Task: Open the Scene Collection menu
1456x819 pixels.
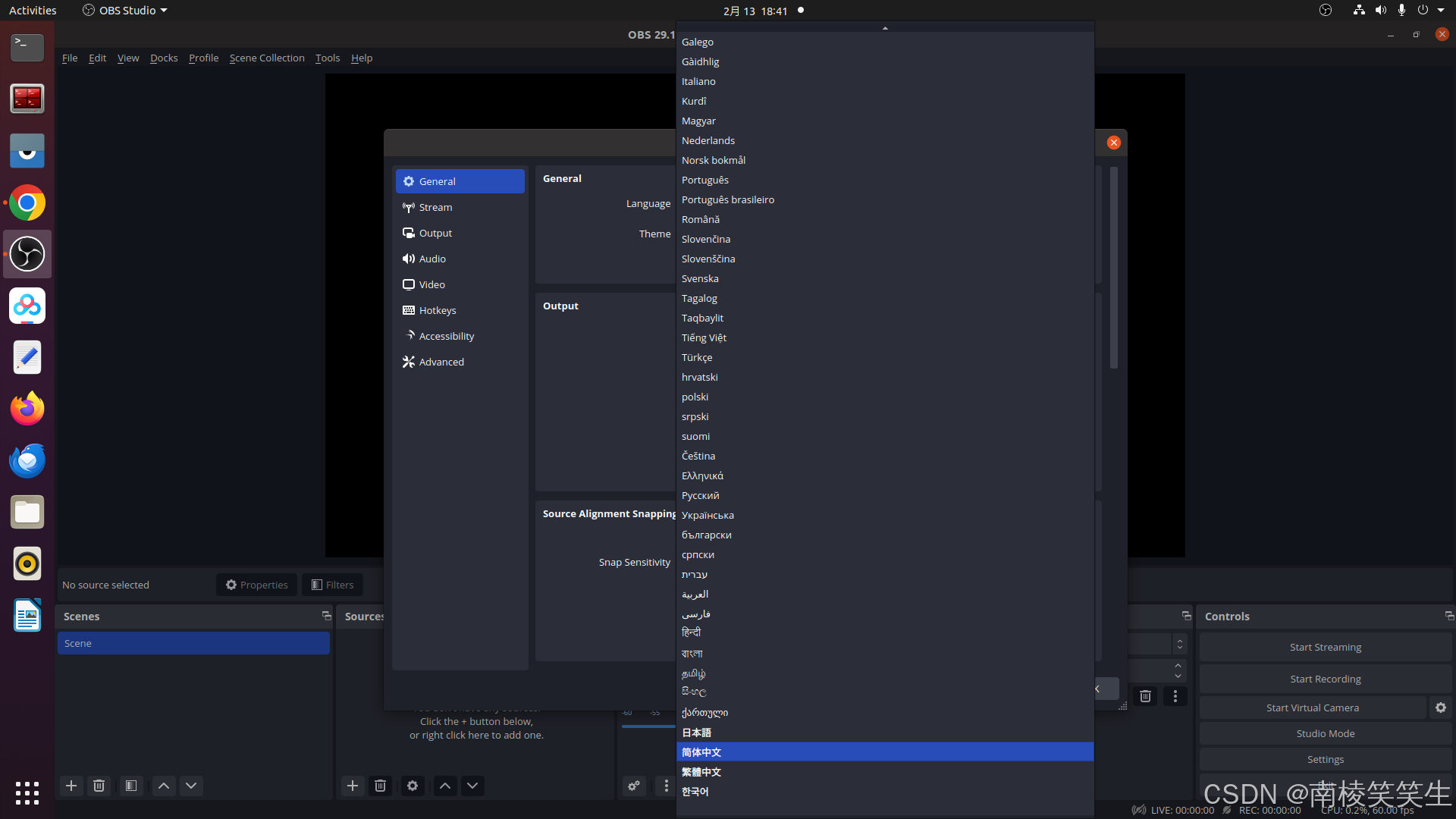Action: (267, 58)
